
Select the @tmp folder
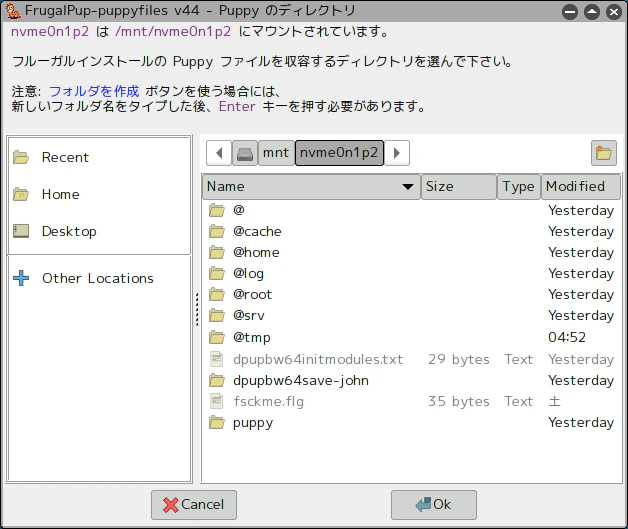pyautogui.click(x=411, y=337)
